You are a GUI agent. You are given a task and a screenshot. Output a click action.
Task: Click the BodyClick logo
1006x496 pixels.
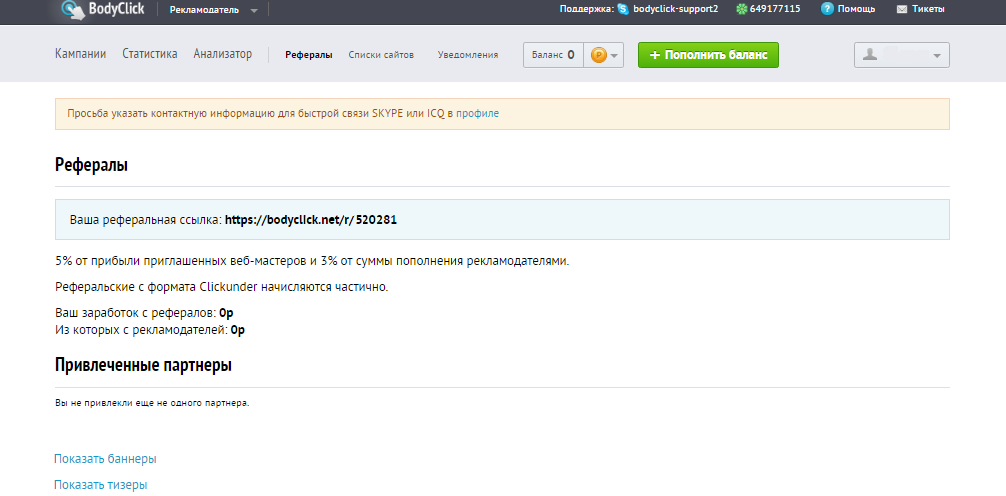click(103, 9)
